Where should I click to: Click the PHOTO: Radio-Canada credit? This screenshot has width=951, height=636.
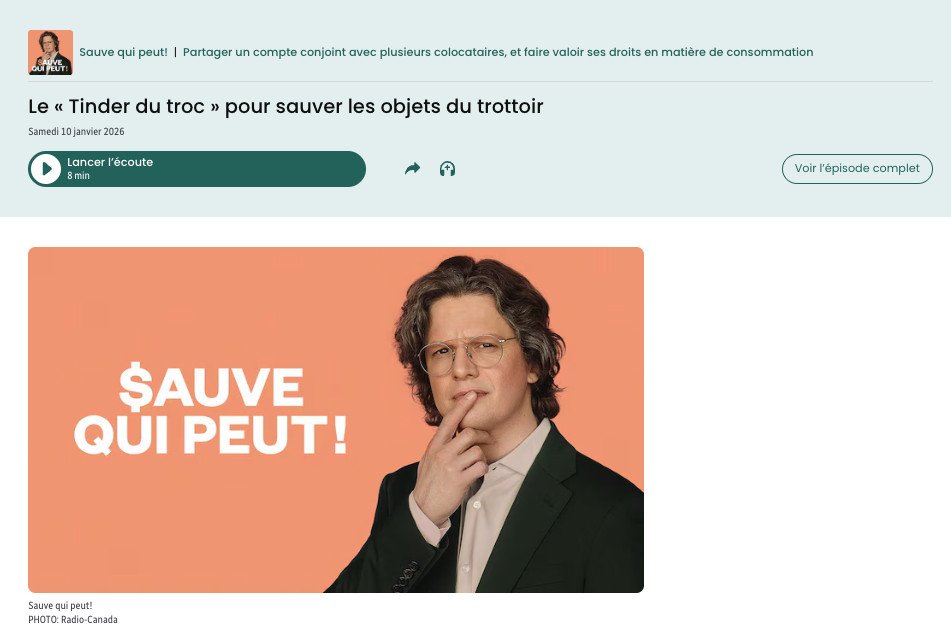73,620
